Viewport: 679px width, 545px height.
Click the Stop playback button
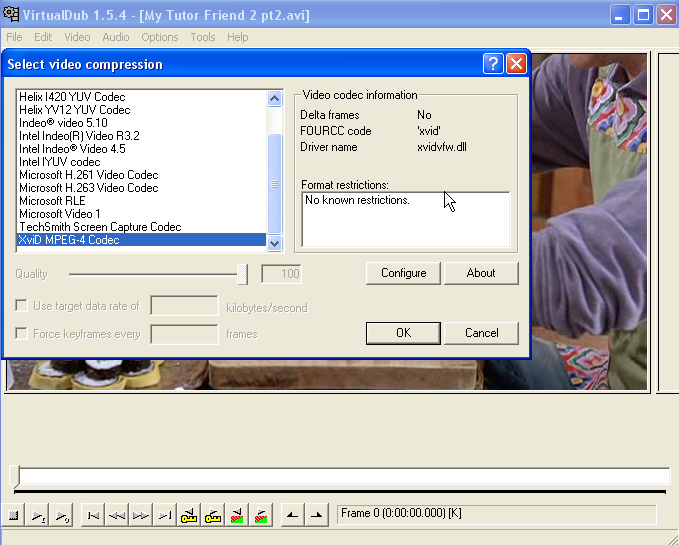(x=14, y=515)
